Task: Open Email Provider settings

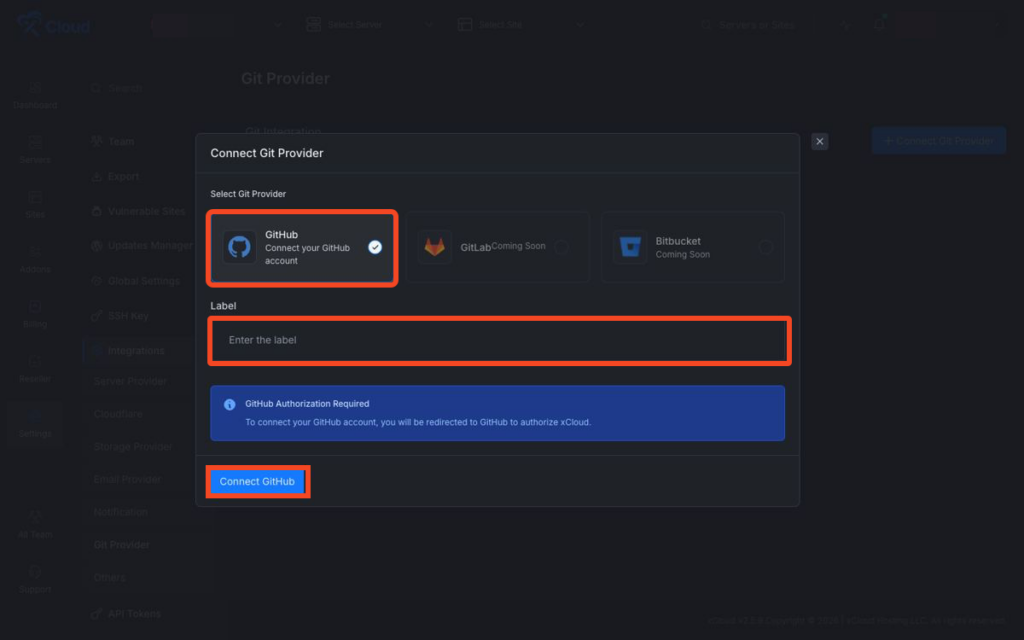Action: click(127, 479)
